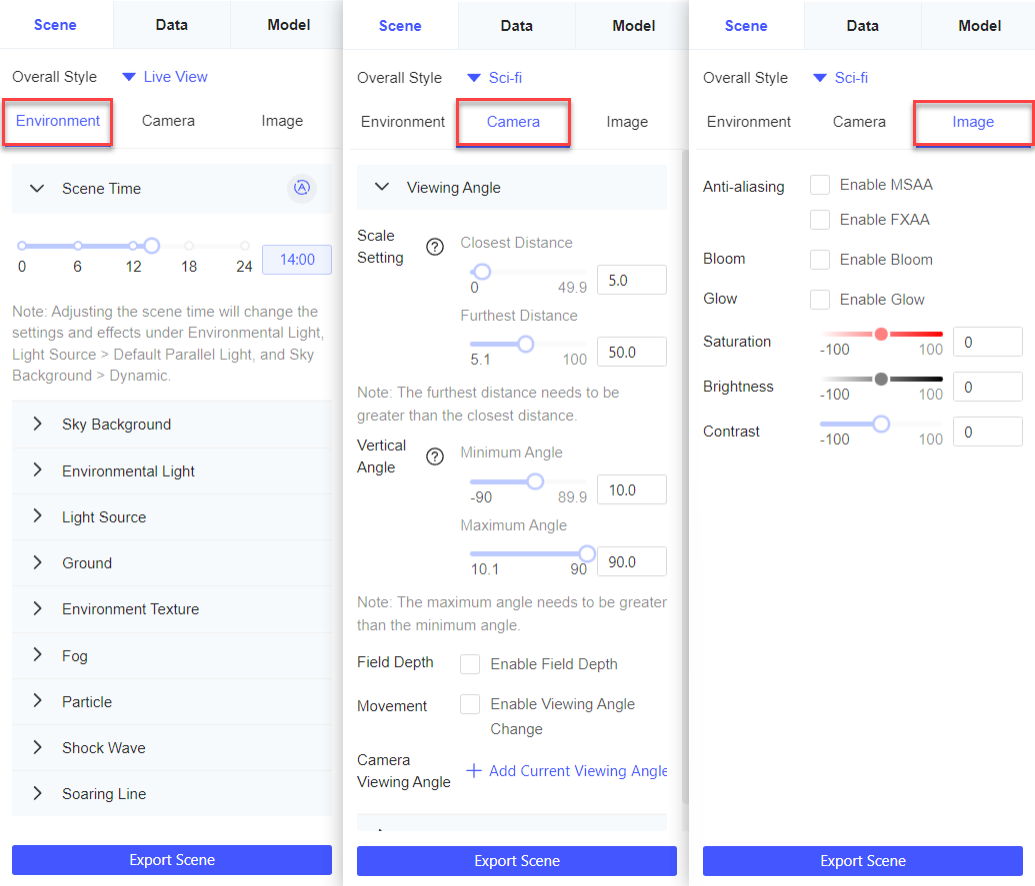Check Enable Viewing Angle Change box
Viewport: 1035px width, 886px height.
pyautogui.click(x=470, y=704)
